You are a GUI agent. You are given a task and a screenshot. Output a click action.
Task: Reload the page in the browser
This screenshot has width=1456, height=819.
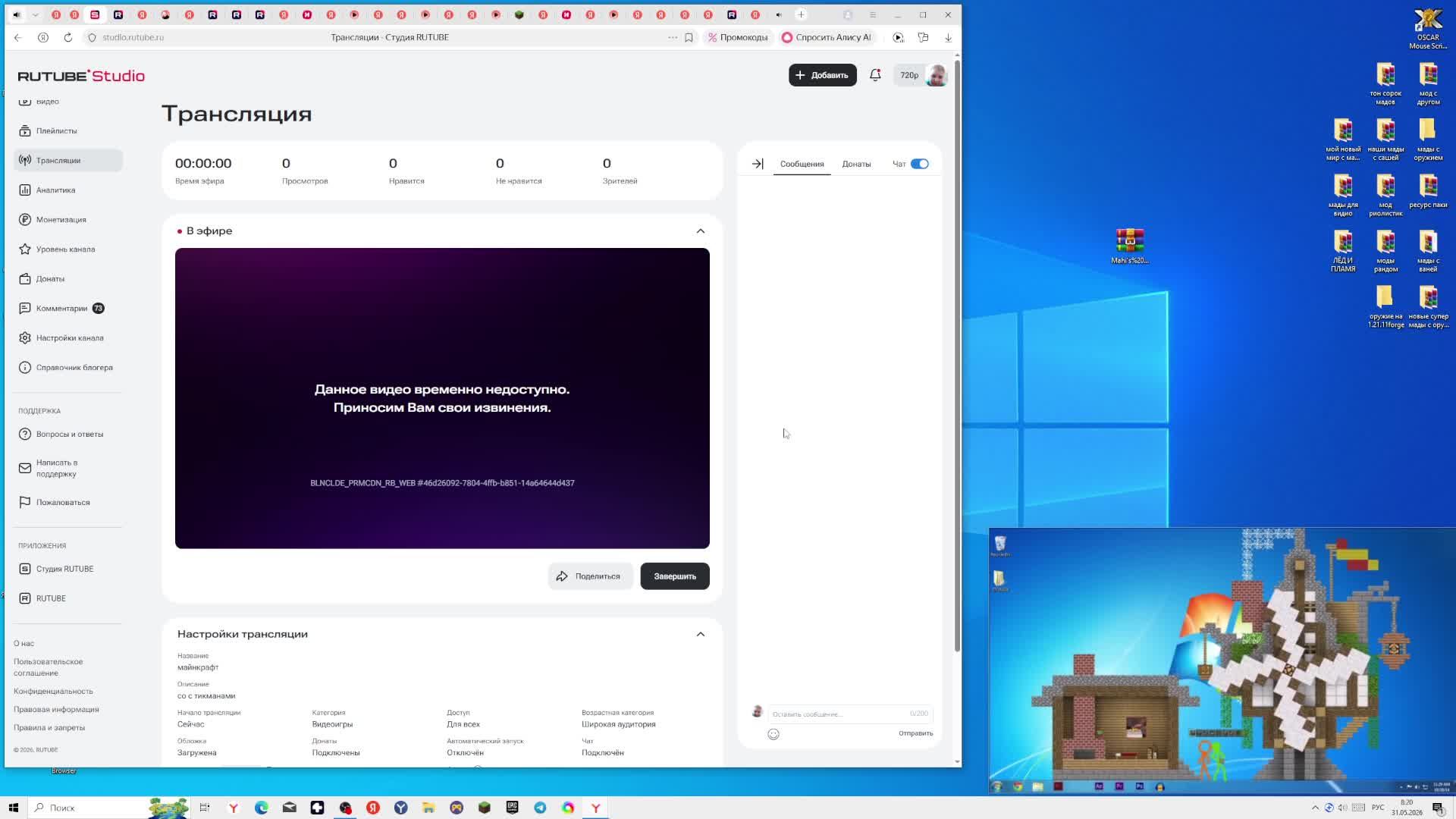coord(68,37)
